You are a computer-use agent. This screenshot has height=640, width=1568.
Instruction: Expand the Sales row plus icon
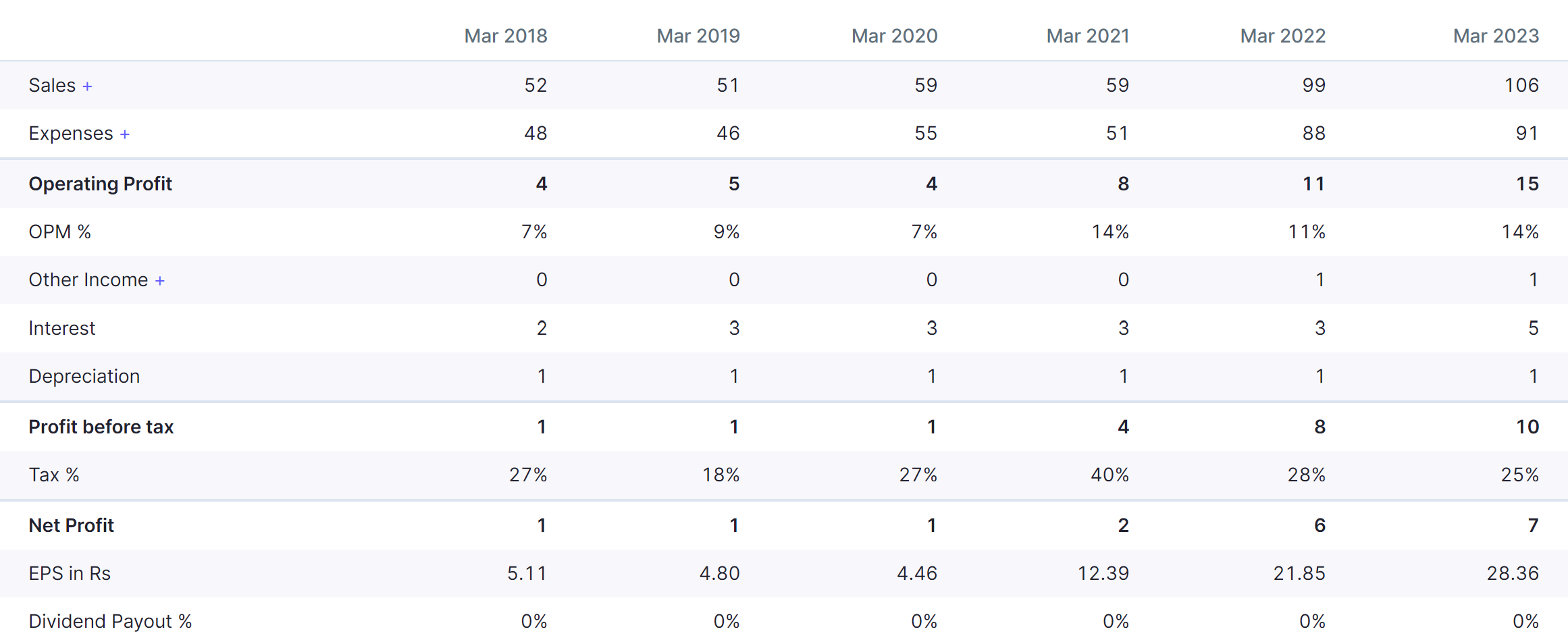[87, 86]
